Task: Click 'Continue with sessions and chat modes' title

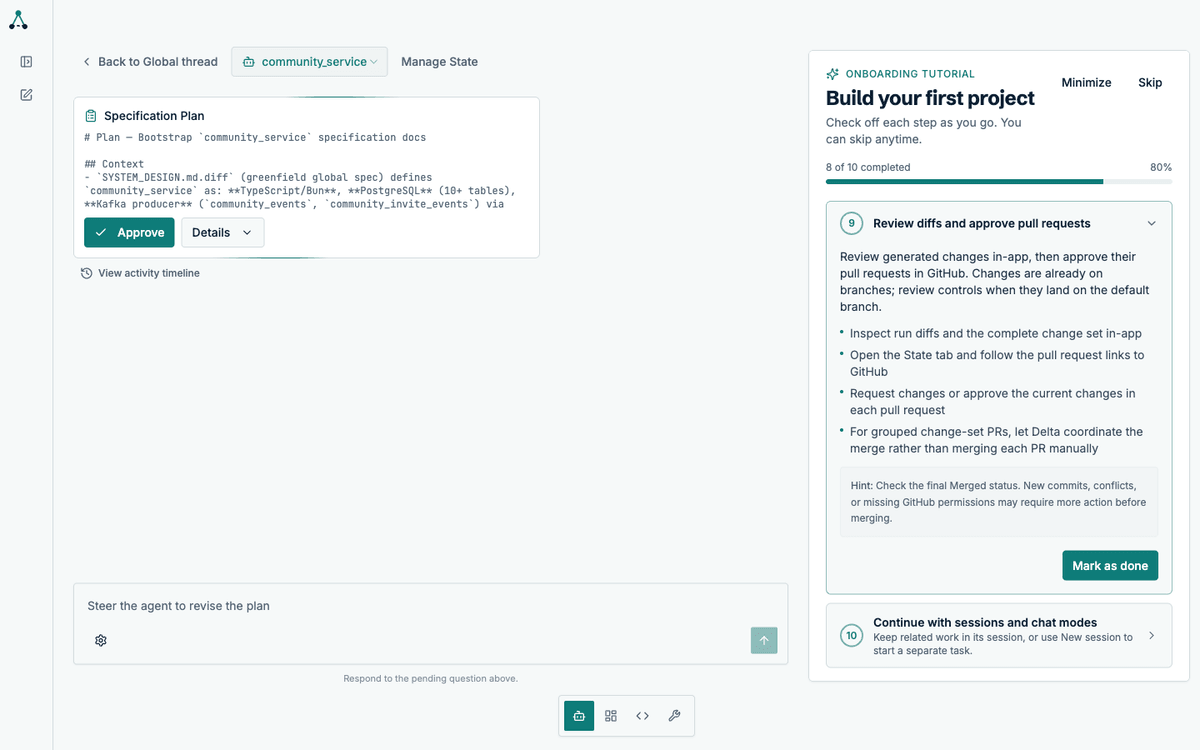Action: [x=985, y=622]
